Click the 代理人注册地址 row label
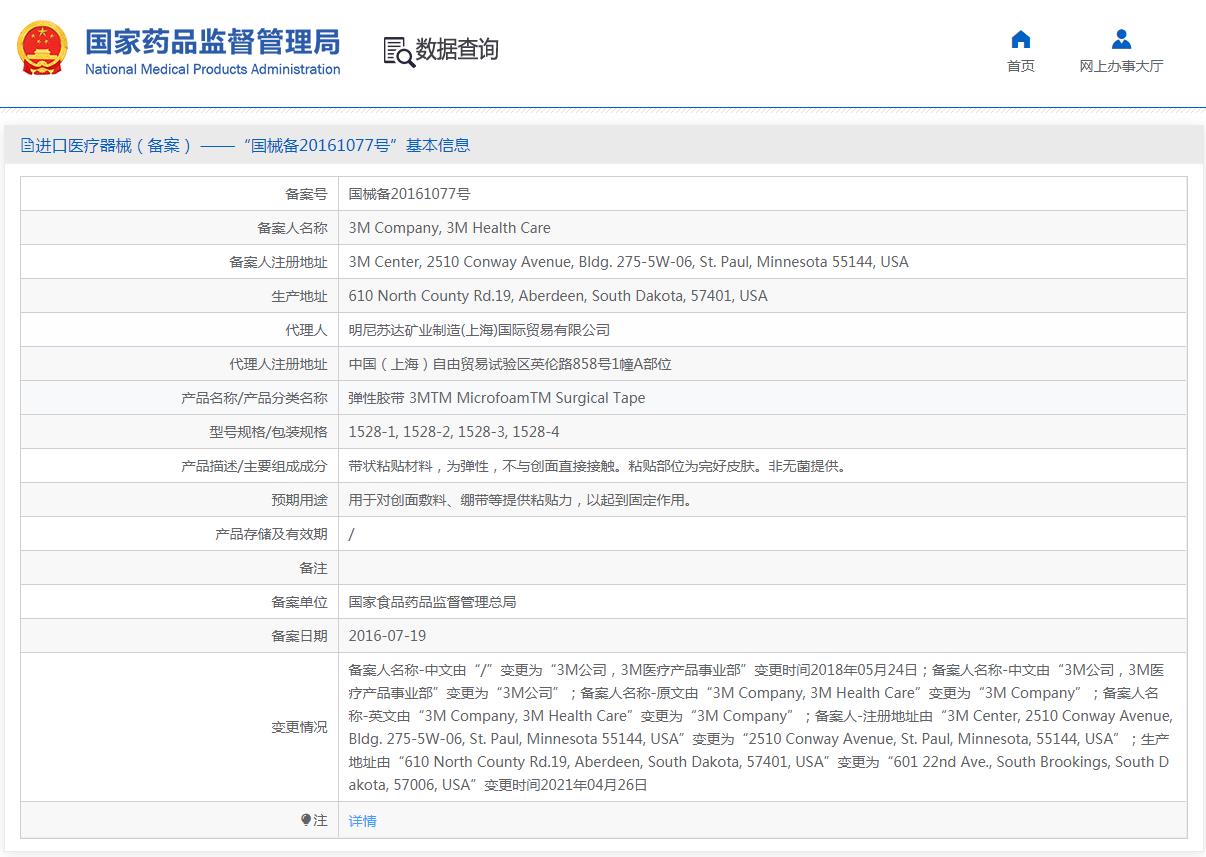The width and height of the screenshot is (1206, 857). [278, 364]
